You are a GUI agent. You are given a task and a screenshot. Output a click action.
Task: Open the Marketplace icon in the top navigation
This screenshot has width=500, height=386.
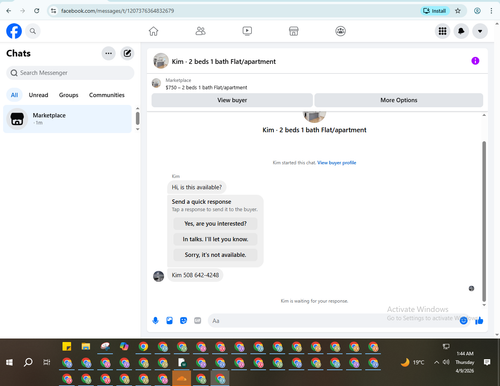point(294,31)
